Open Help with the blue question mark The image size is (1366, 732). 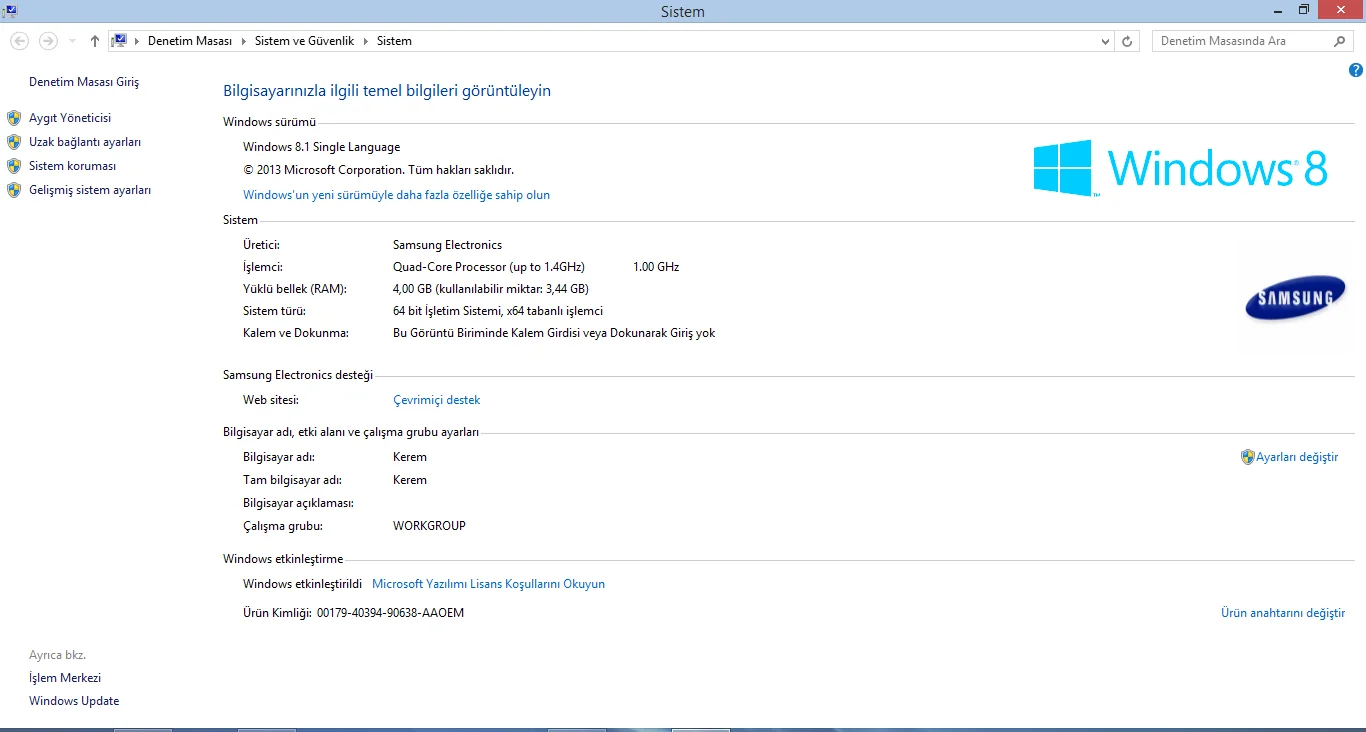[1356, 70]
